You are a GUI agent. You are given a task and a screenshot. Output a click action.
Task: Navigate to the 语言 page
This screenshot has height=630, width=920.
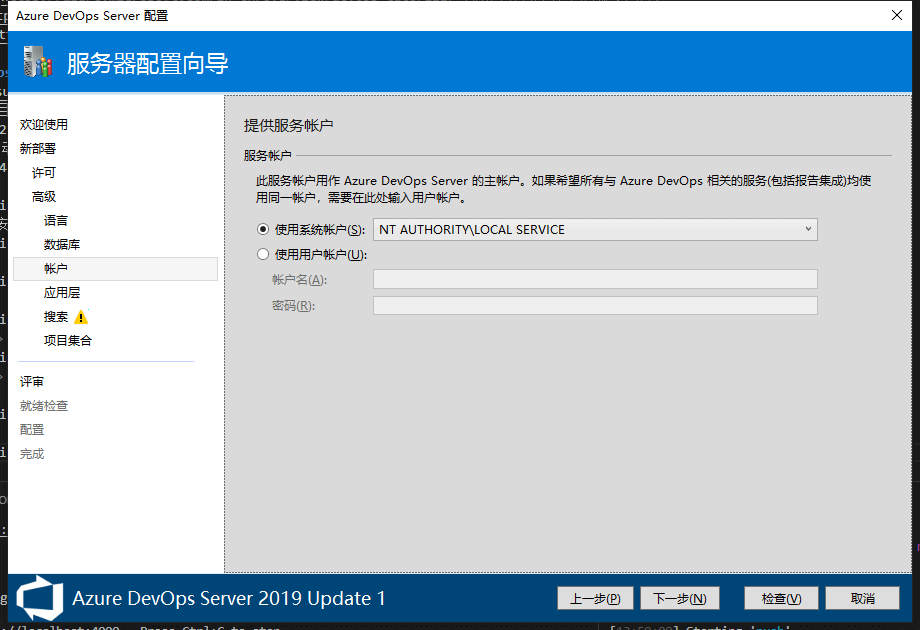[56, 221]
